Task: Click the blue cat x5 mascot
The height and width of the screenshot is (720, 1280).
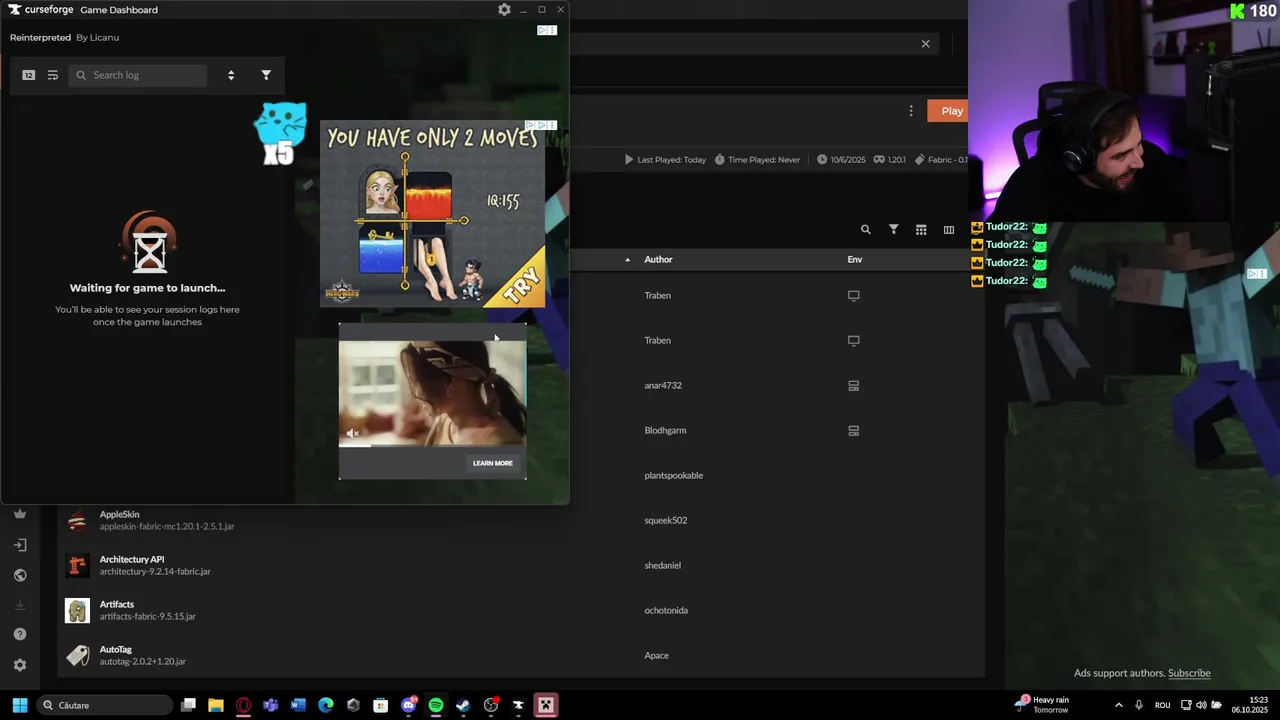Action: pos(280,133)
